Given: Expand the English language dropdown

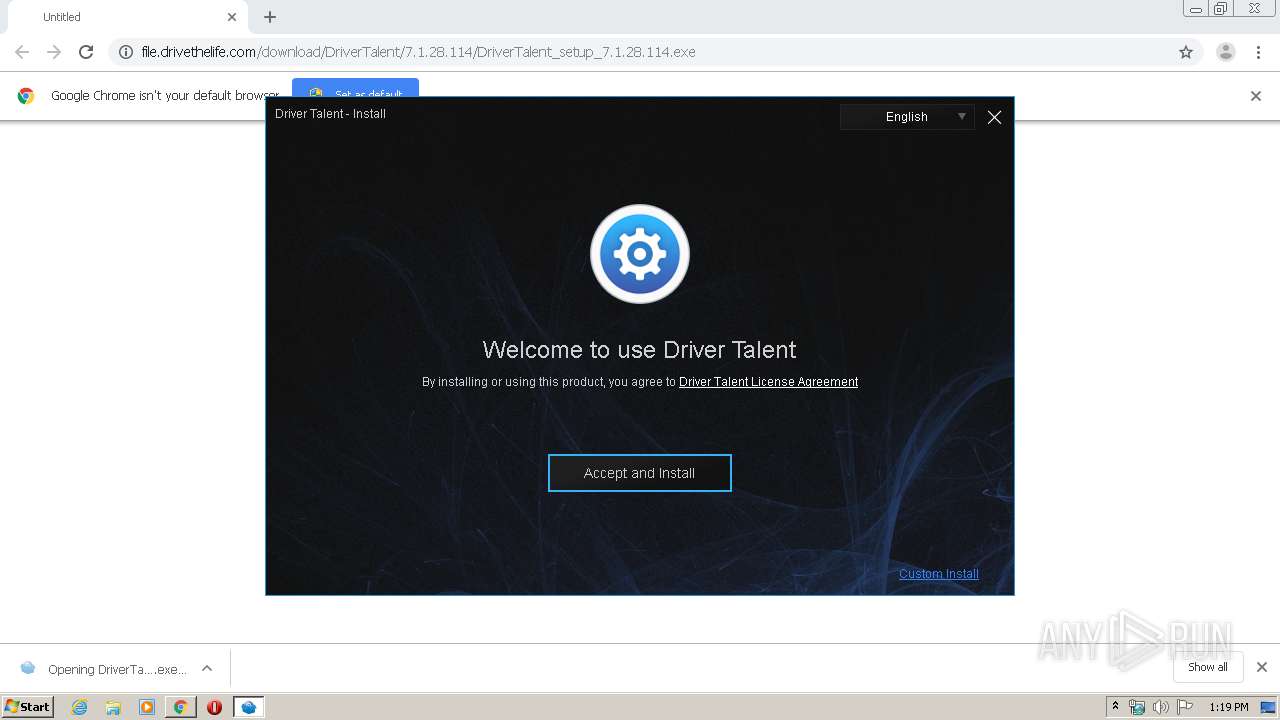Looking at the screenshot, I should click(907, 117).
